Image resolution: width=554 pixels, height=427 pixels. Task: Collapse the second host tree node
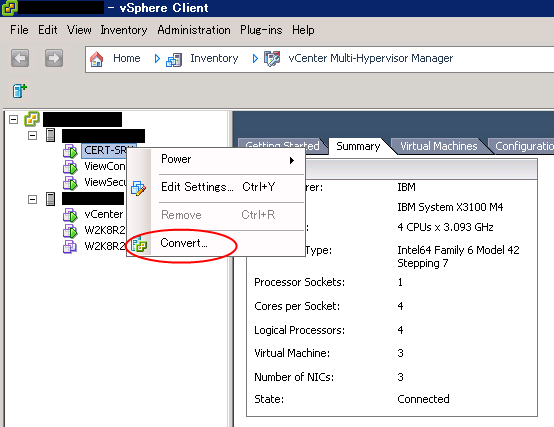(32, 200)
